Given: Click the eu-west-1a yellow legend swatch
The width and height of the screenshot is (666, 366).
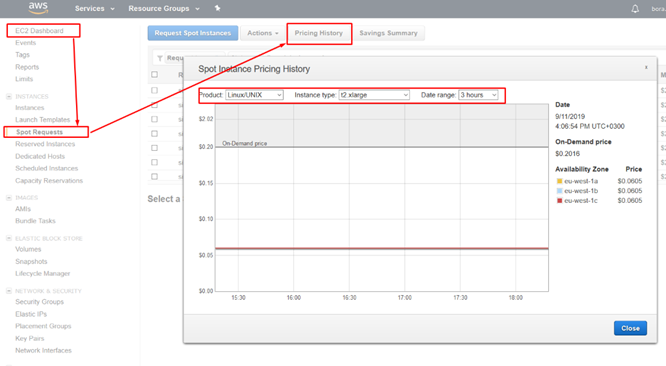Looking at the screenshot, I should tap(559, 181).
